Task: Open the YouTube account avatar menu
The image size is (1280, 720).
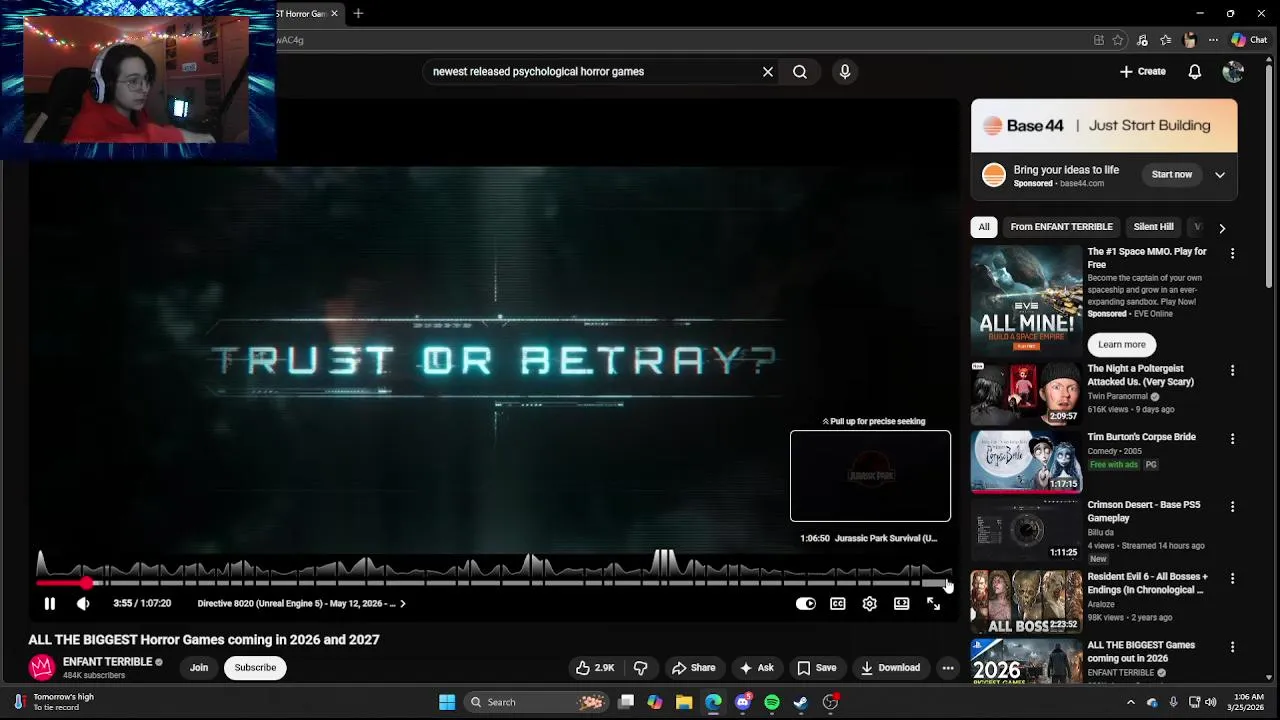Action: click(1233, 72)
